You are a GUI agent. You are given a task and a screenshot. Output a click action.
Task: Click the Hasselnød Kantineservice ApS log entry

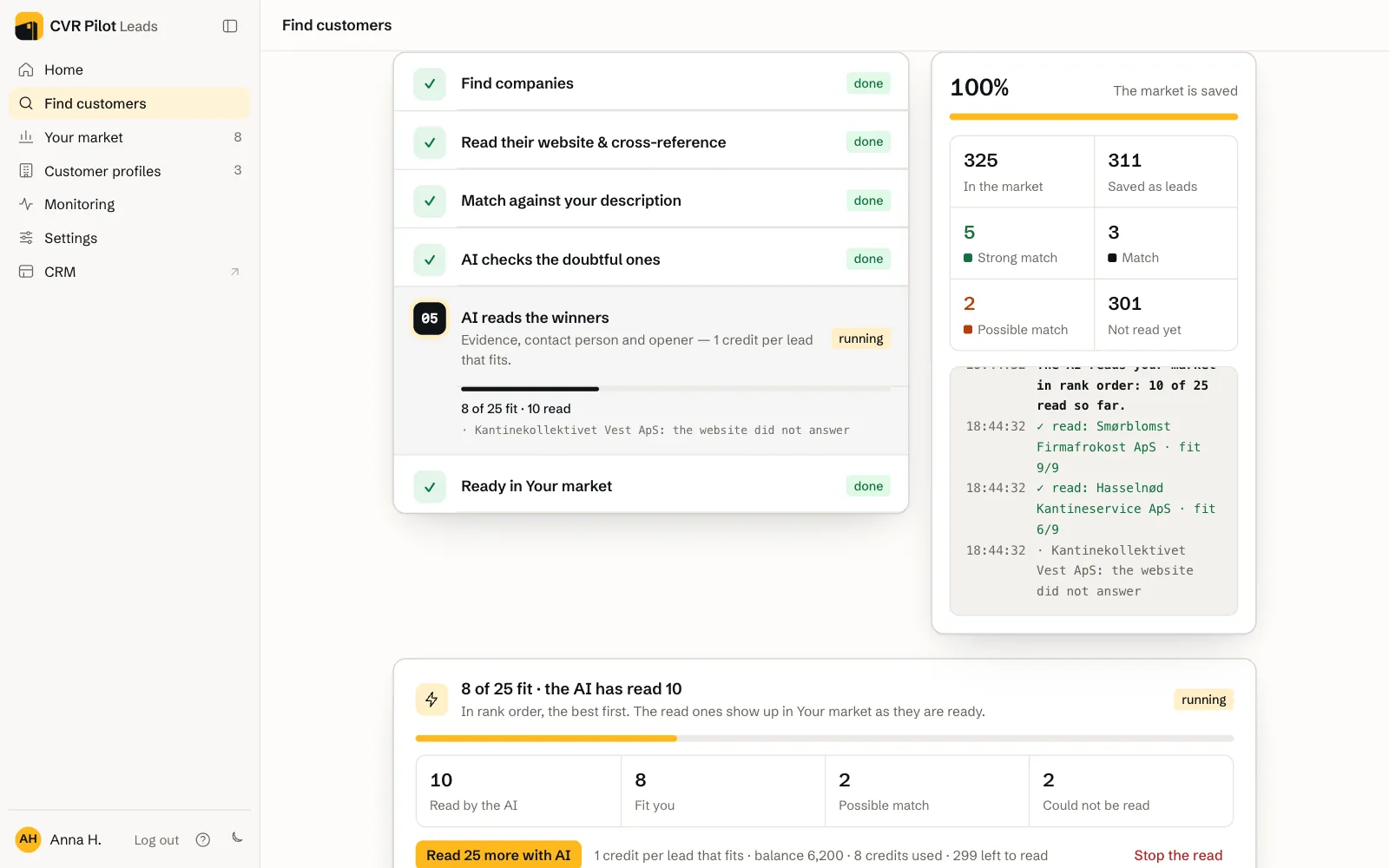[x=1094, y=509]
